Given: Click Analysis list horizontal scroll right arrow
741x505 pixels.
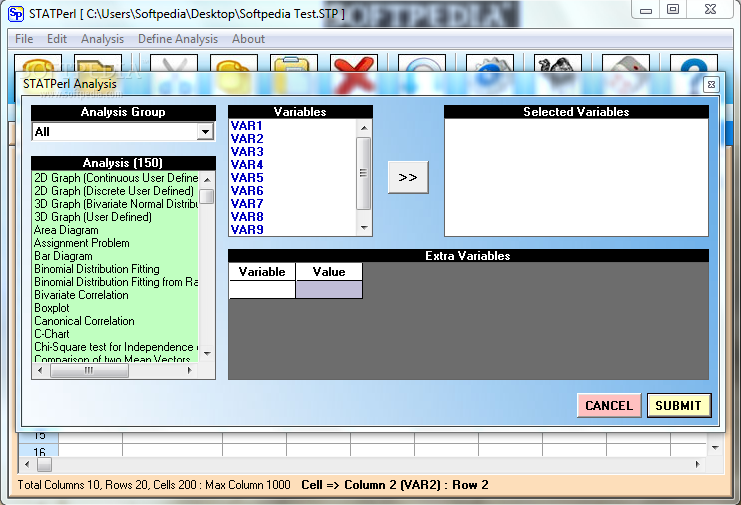Looking at the screenshot, I should pyautogui.click(x=190, y=371).
